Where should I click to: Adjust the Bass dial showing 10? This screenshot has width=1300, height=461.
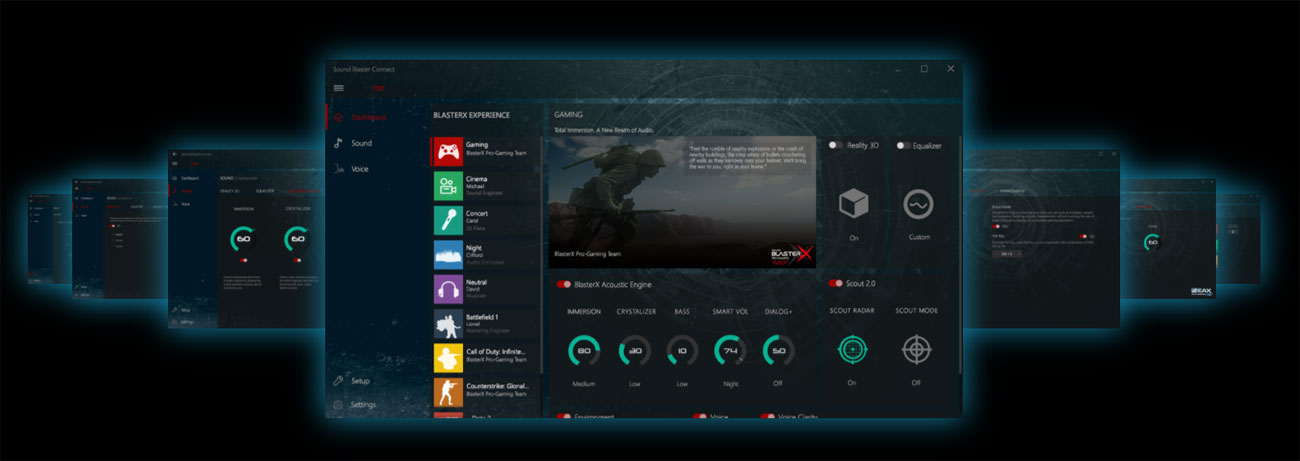click(x=682, y=350)
